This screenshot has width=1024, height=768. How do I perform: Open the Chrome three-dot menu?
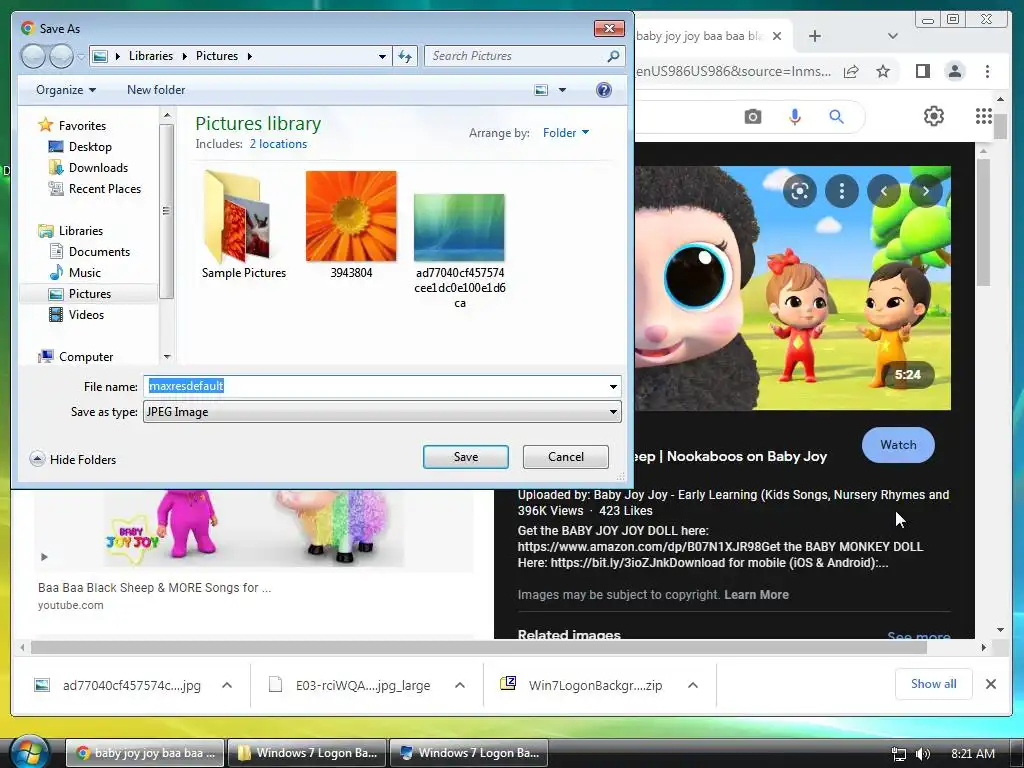987,71
